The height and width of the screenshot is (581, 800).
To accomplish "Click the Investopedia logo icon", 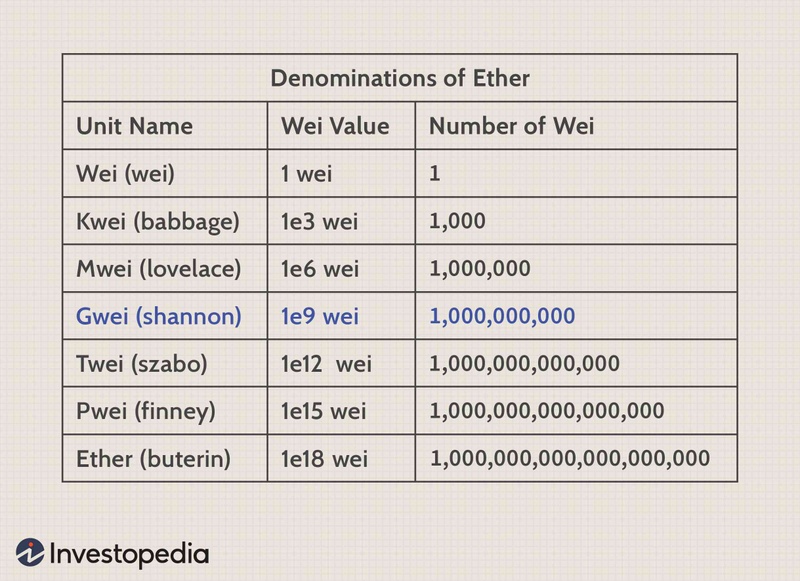I will point(30,552).
